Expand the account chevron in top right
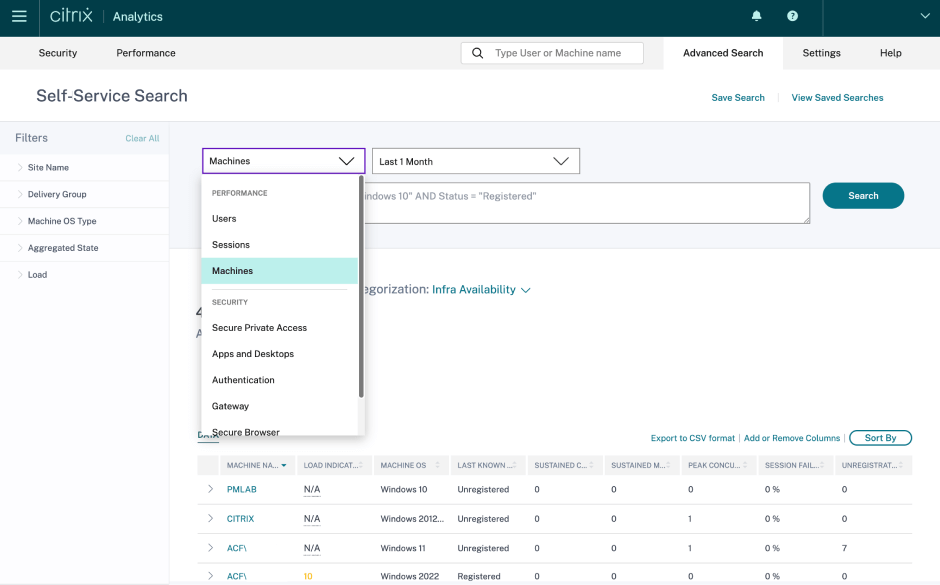Image resolution: width=940 pixels, height=585 pixels. [x=925, y=17]
